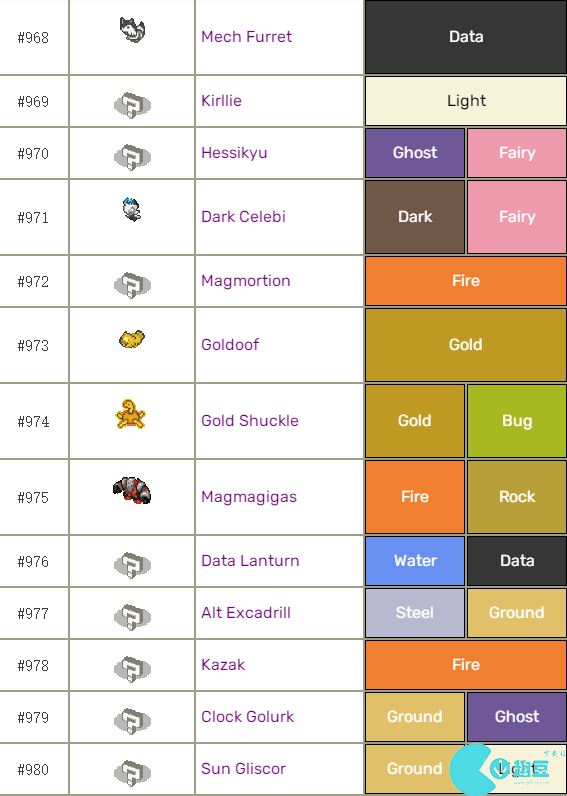Follow the Magmortion name link
Image resolution: width=567 pixels, height=796 pixels.
tap(246, 281)
